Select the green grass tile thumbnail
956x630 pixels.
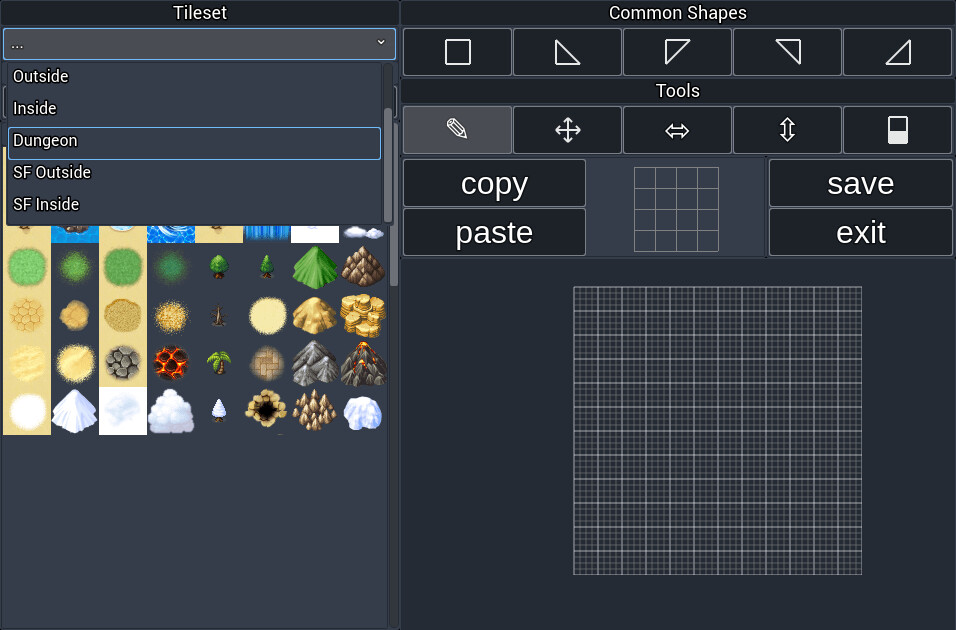(27, 266)
